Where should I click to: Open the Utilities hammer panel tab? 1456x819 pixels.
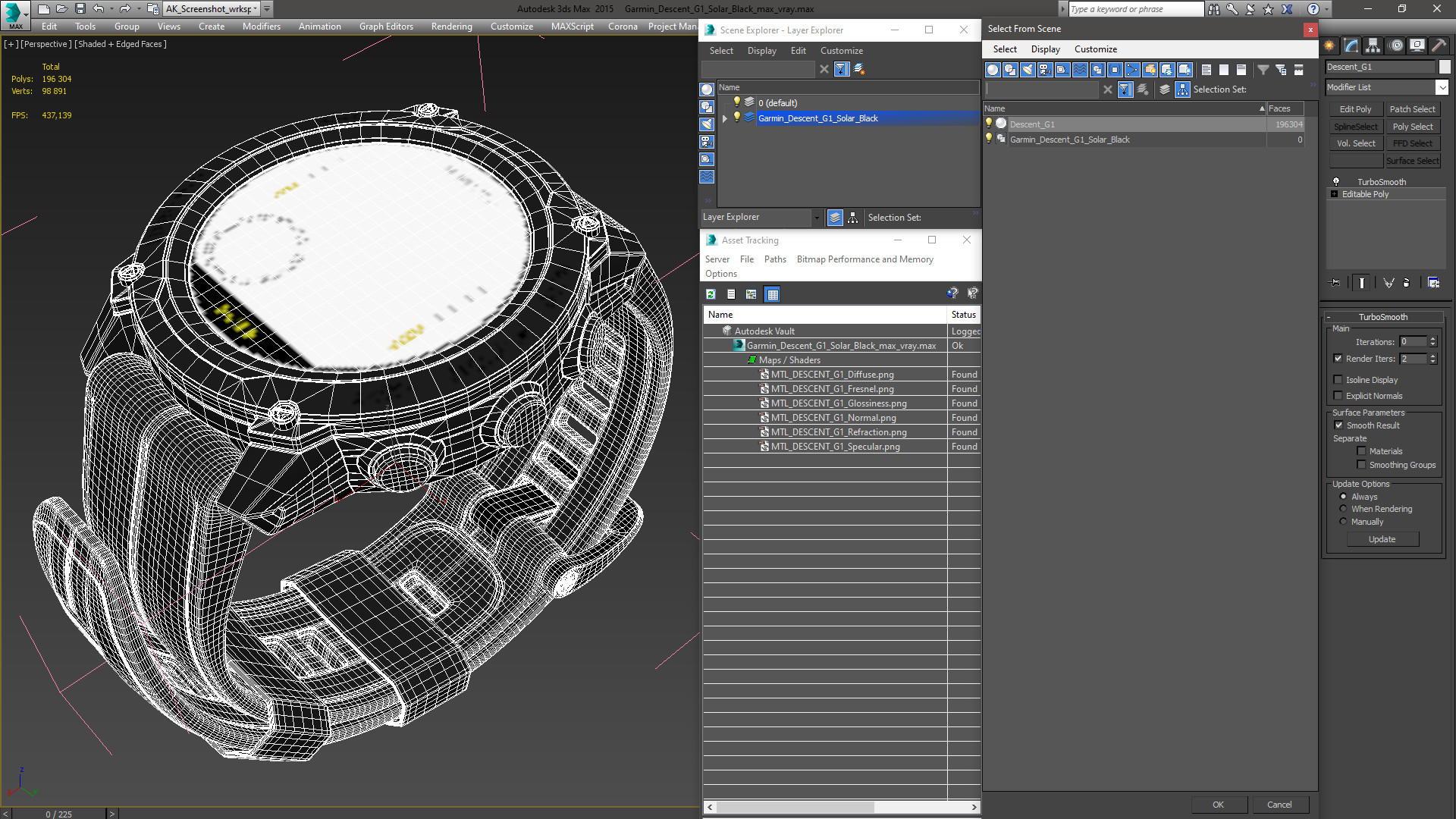(1438, 45)
